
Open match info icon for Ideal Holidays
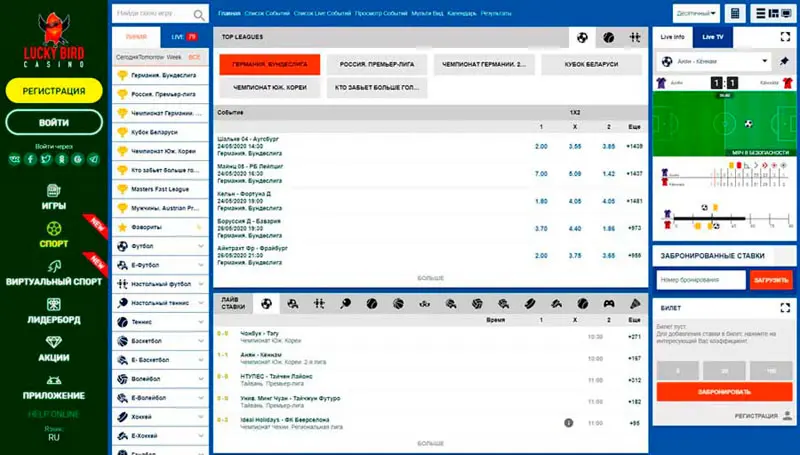(568, 423)
